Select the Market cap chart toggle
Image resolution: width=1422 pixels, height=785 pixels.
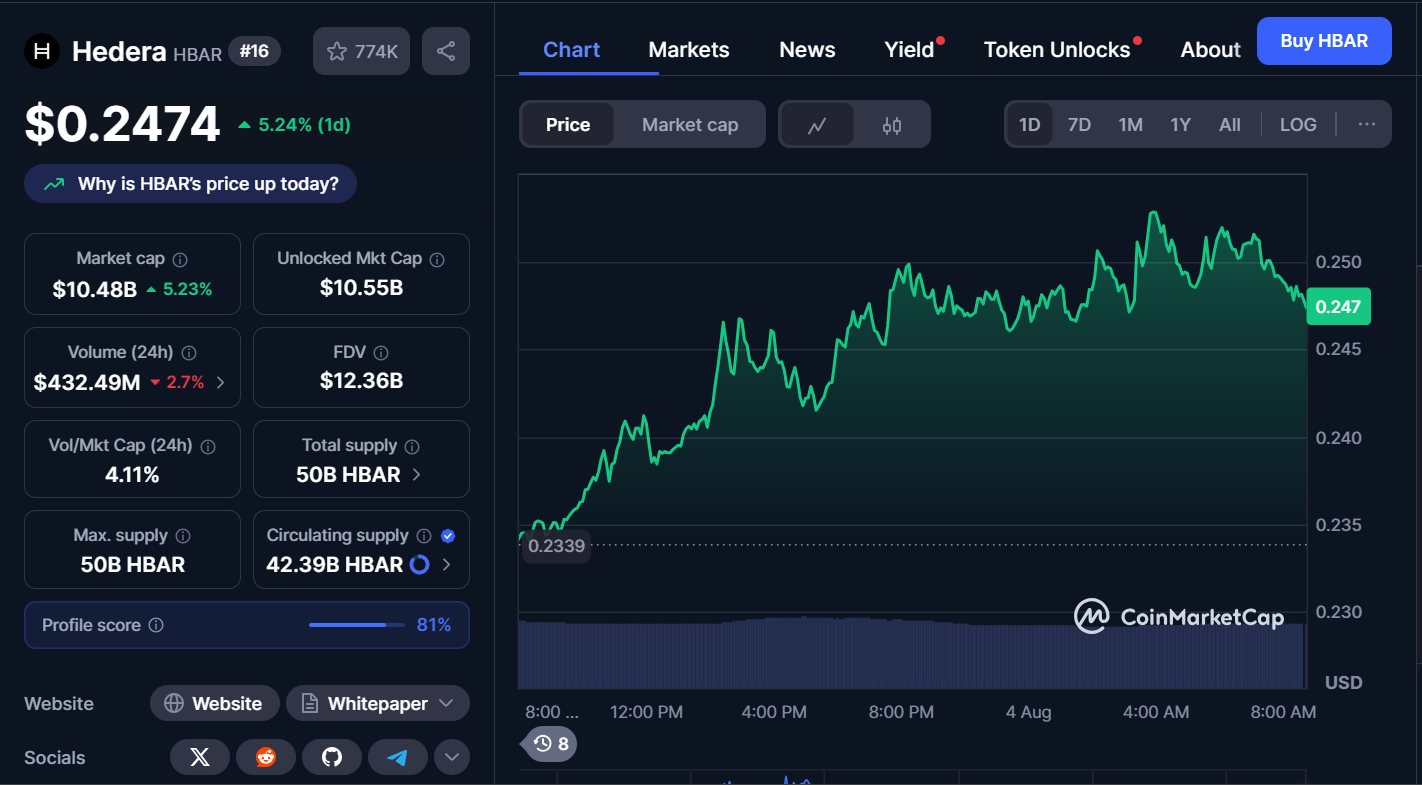point(690,125)
